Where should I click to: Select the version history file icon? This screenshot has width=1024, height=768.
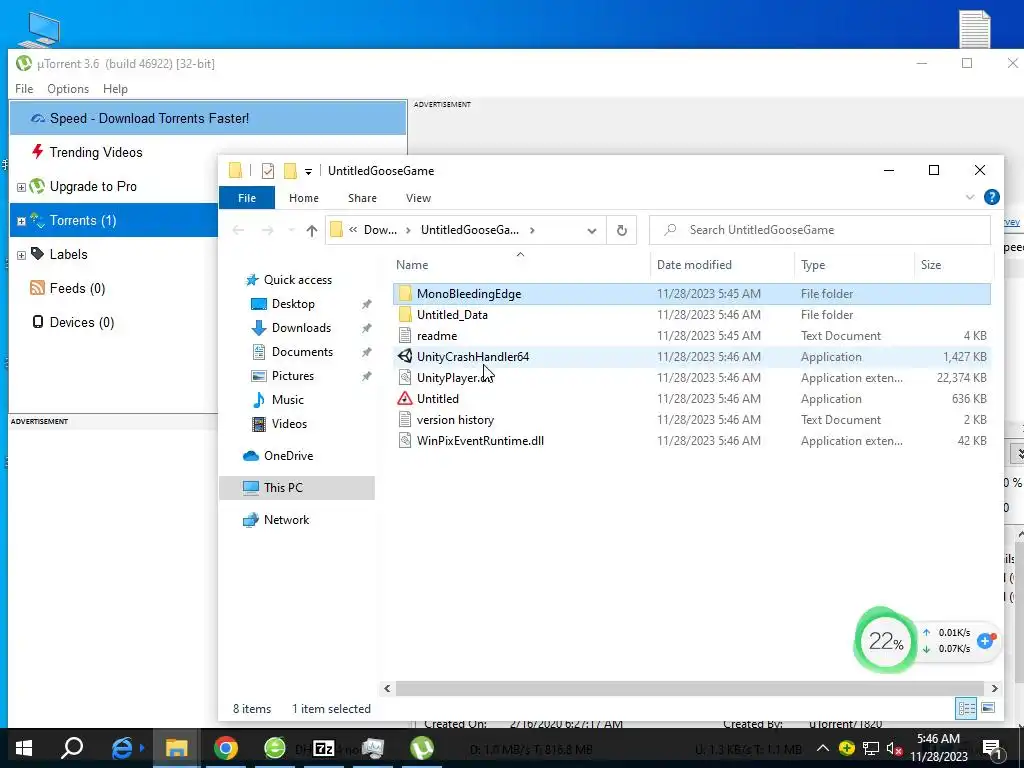pyautogui.click(x=405, y=419)
